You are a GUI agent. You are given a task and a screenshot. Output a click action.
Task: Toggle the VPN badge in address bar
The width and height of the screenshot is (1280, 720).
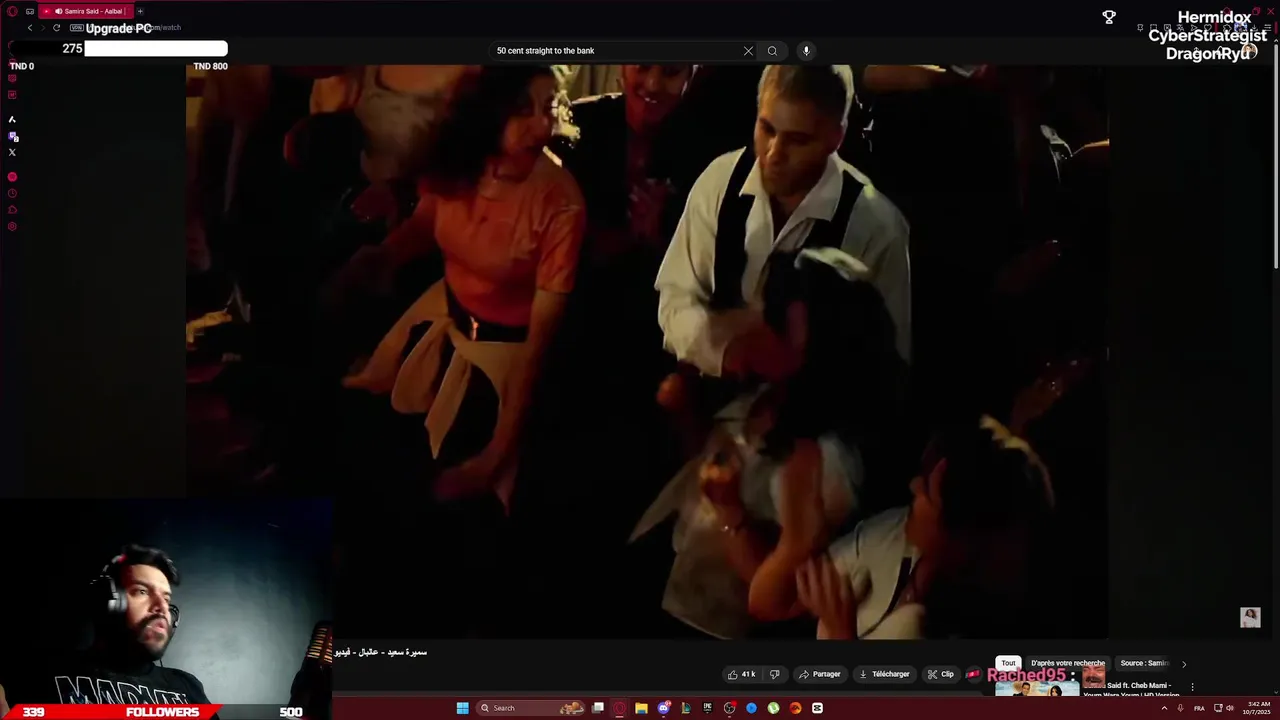pyautogui.click(x=76, y=28)
